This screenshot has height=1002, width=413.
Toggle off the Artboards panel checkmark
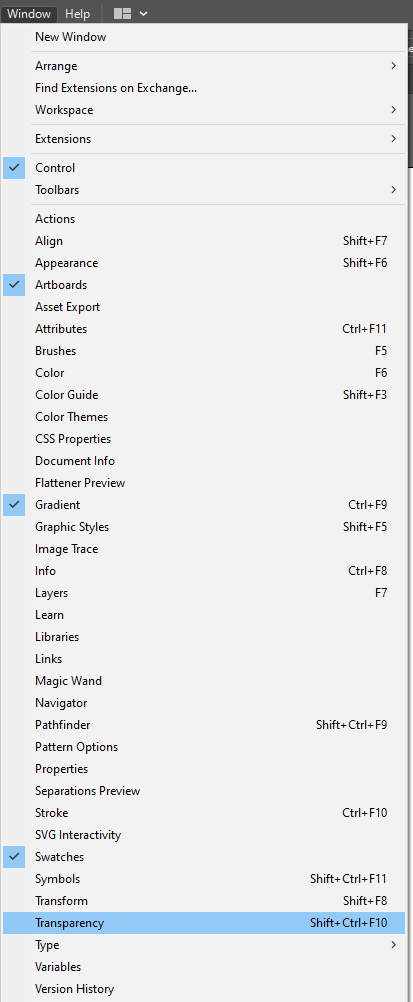click(x=14, y=285)
